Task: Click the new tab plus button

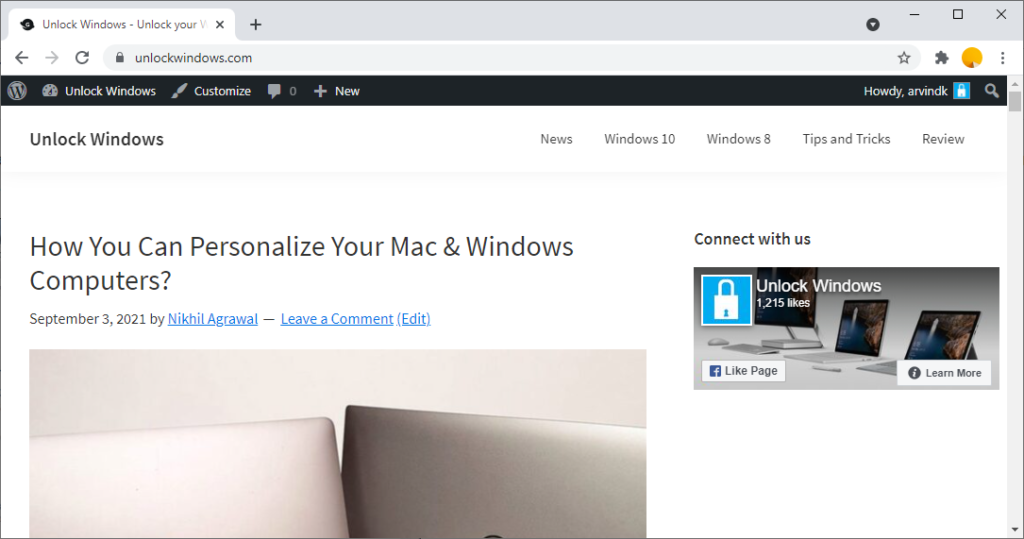Action: point(255,25)
